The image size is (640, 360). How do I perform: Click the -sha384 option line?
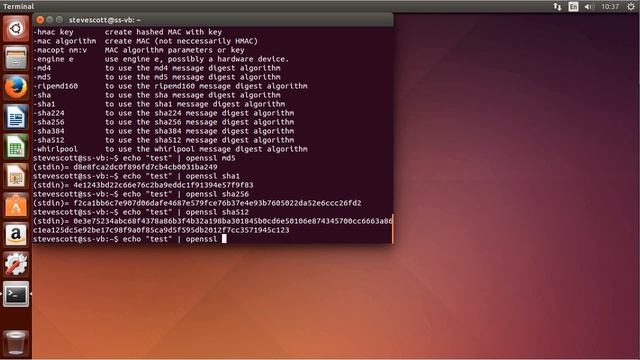click(x=163, y=131)
